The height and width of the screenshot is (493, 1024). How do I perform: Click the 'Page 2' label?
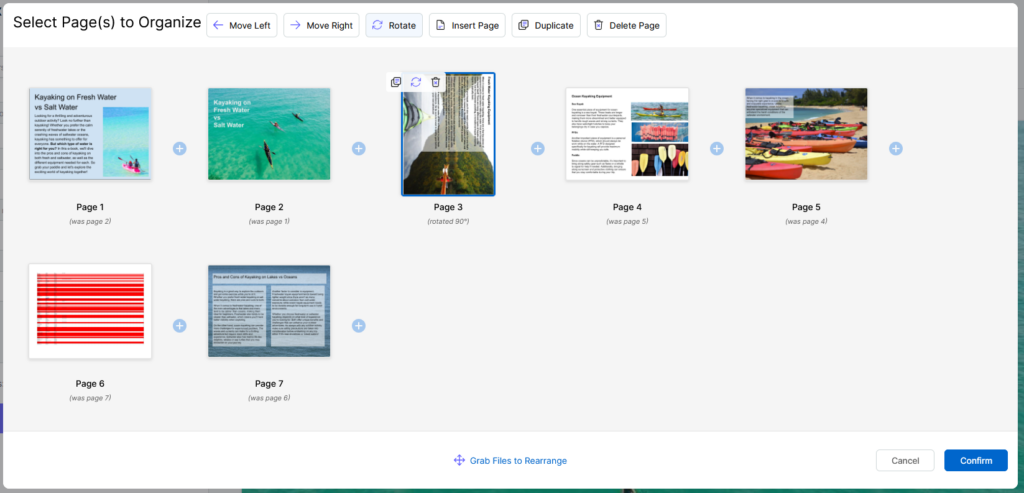(x=269, y=207)
